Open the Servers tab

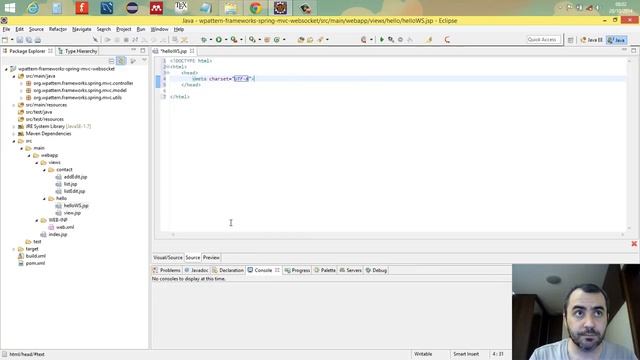click(351, 270)
